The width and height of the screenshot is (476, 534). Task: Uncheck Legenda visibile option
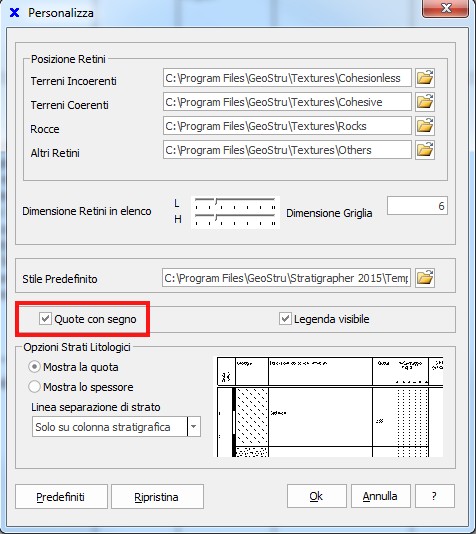pos(285,319)
